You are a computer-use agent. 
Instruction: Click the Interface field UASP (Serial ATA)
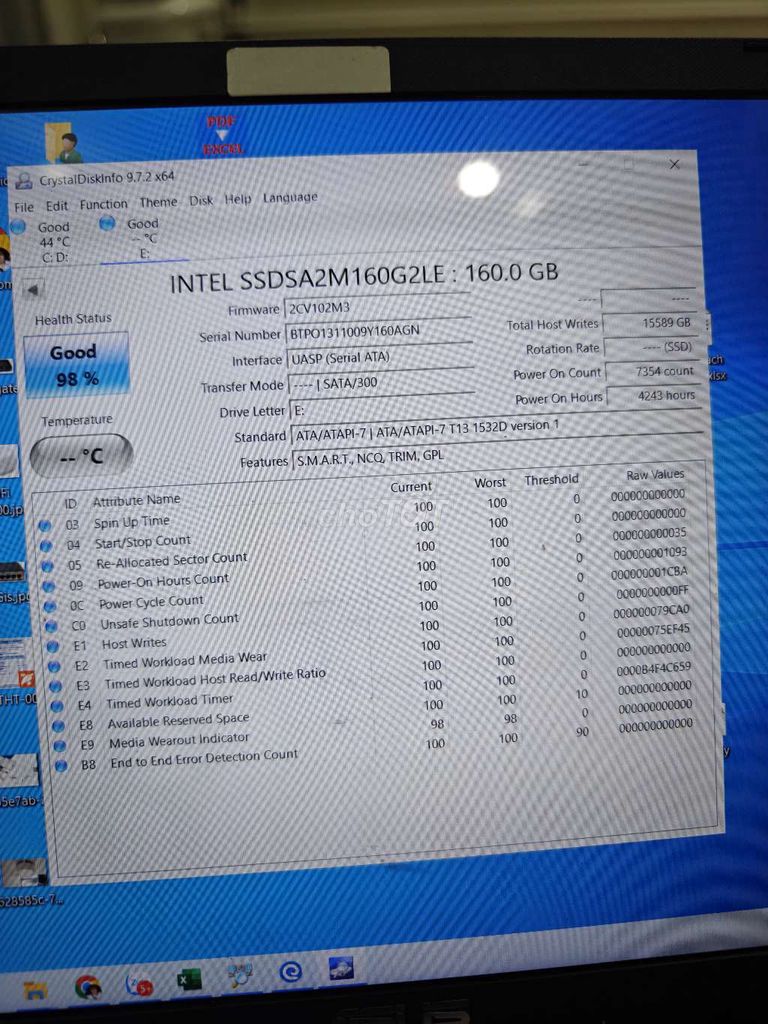[x=379, y=357]
